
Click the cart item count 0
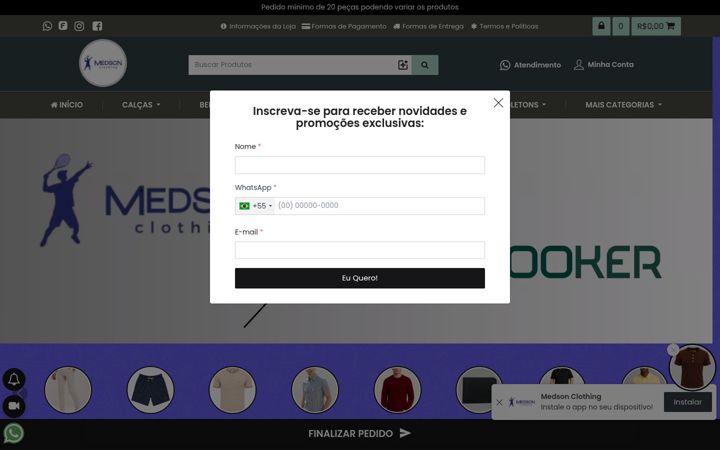[x=621, y=26]
